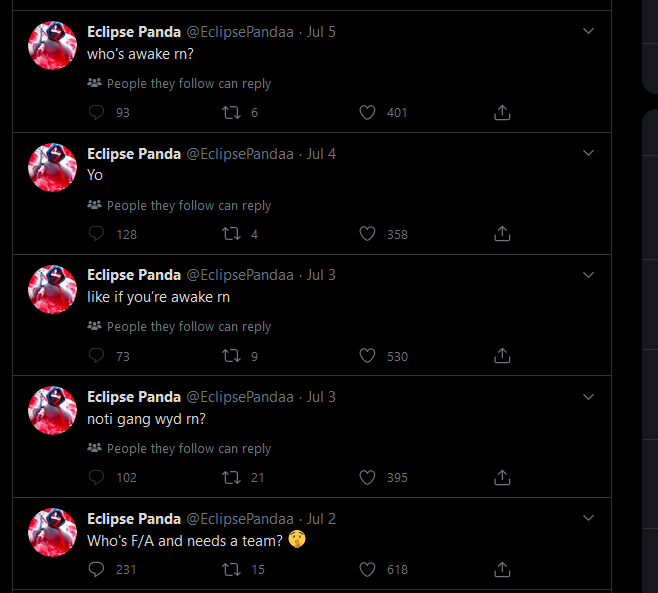Open Eclipse Panda's profile name on the Jul 4 tweet
Viewport: 658px width, 593px height.
click(x=134, y=154)
